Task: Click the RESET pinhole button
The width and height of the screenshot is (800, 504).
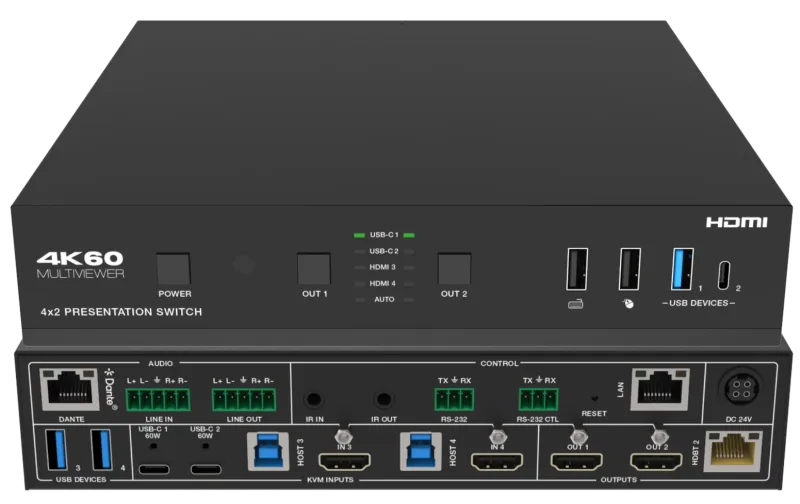Action: coord(594,398)
